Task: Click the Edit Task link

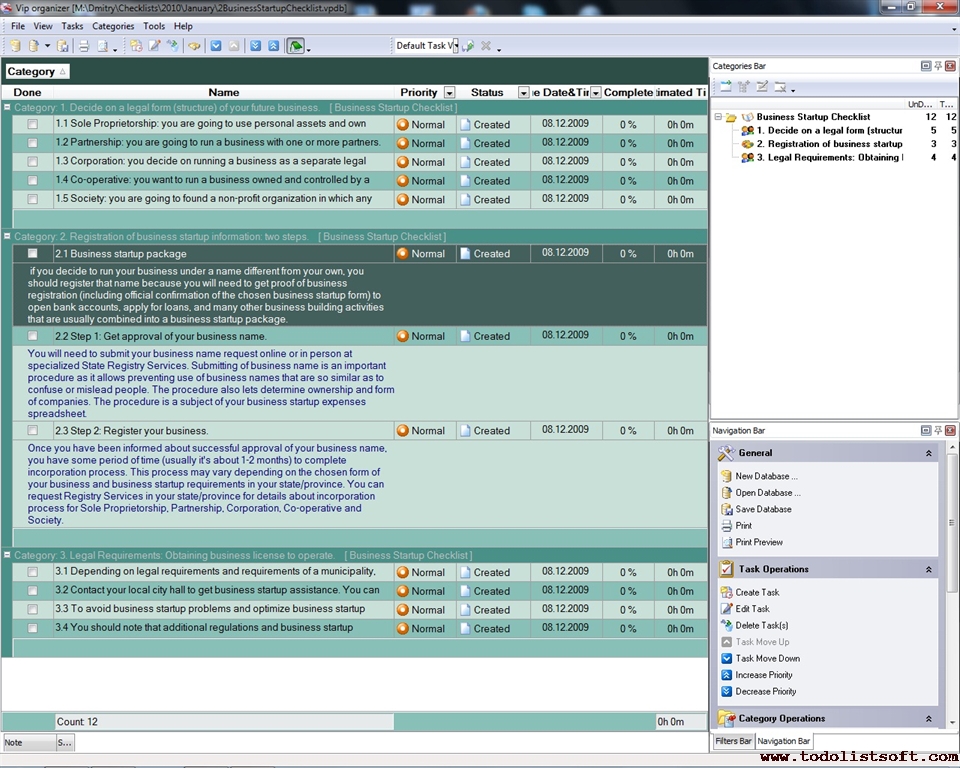Action: (x=752, y=609)
